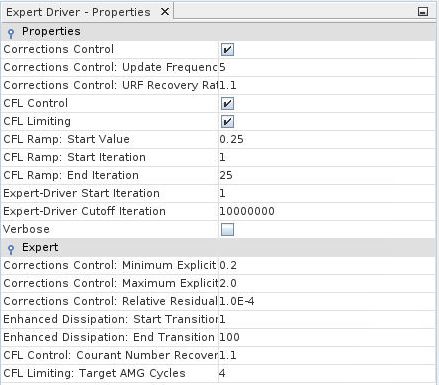Click the Properties section header text
This screenshot has width=439, height=385.
(51, 31)
